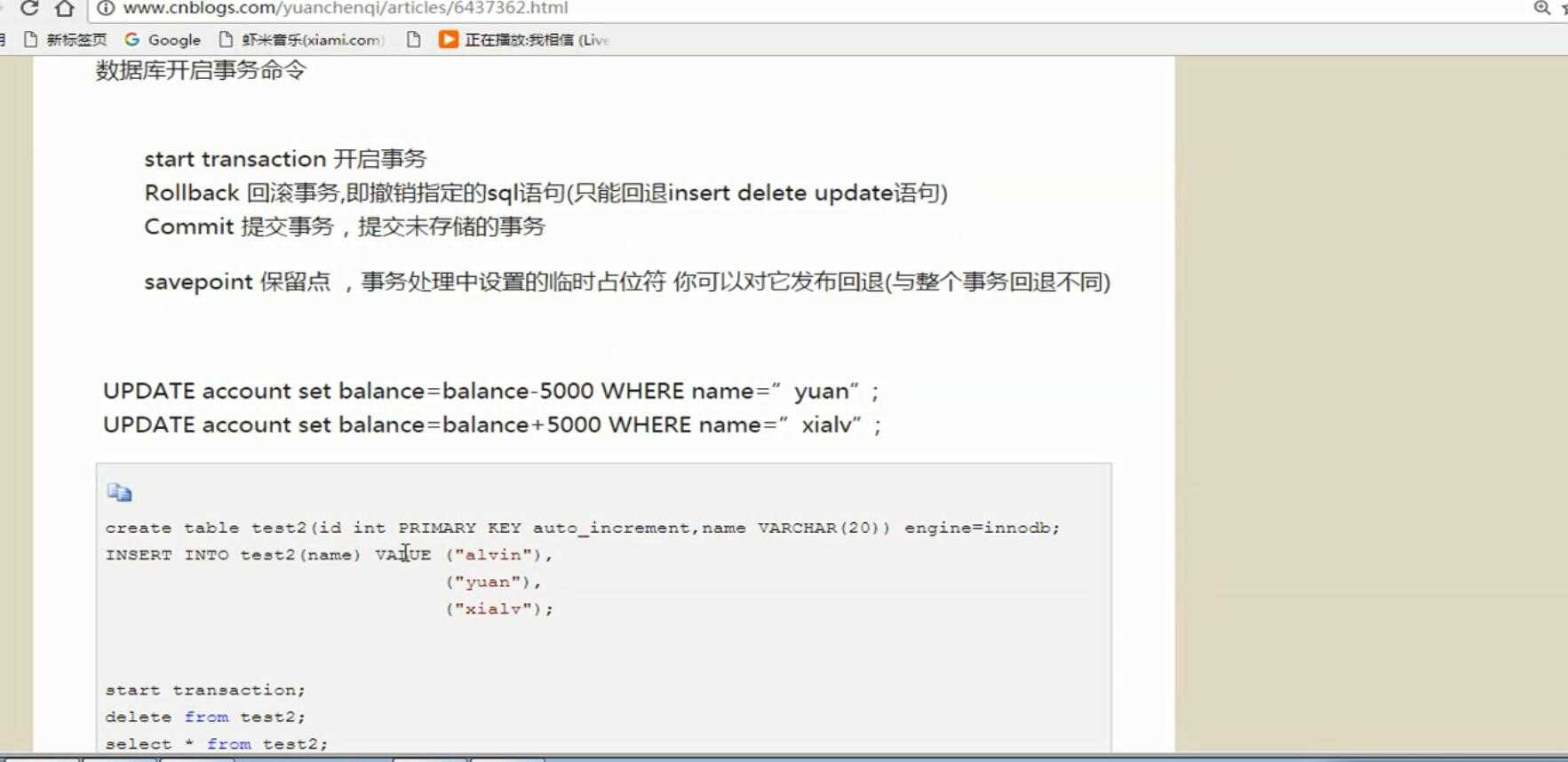Click the 'start transaction;' code line

click(205, 690)
